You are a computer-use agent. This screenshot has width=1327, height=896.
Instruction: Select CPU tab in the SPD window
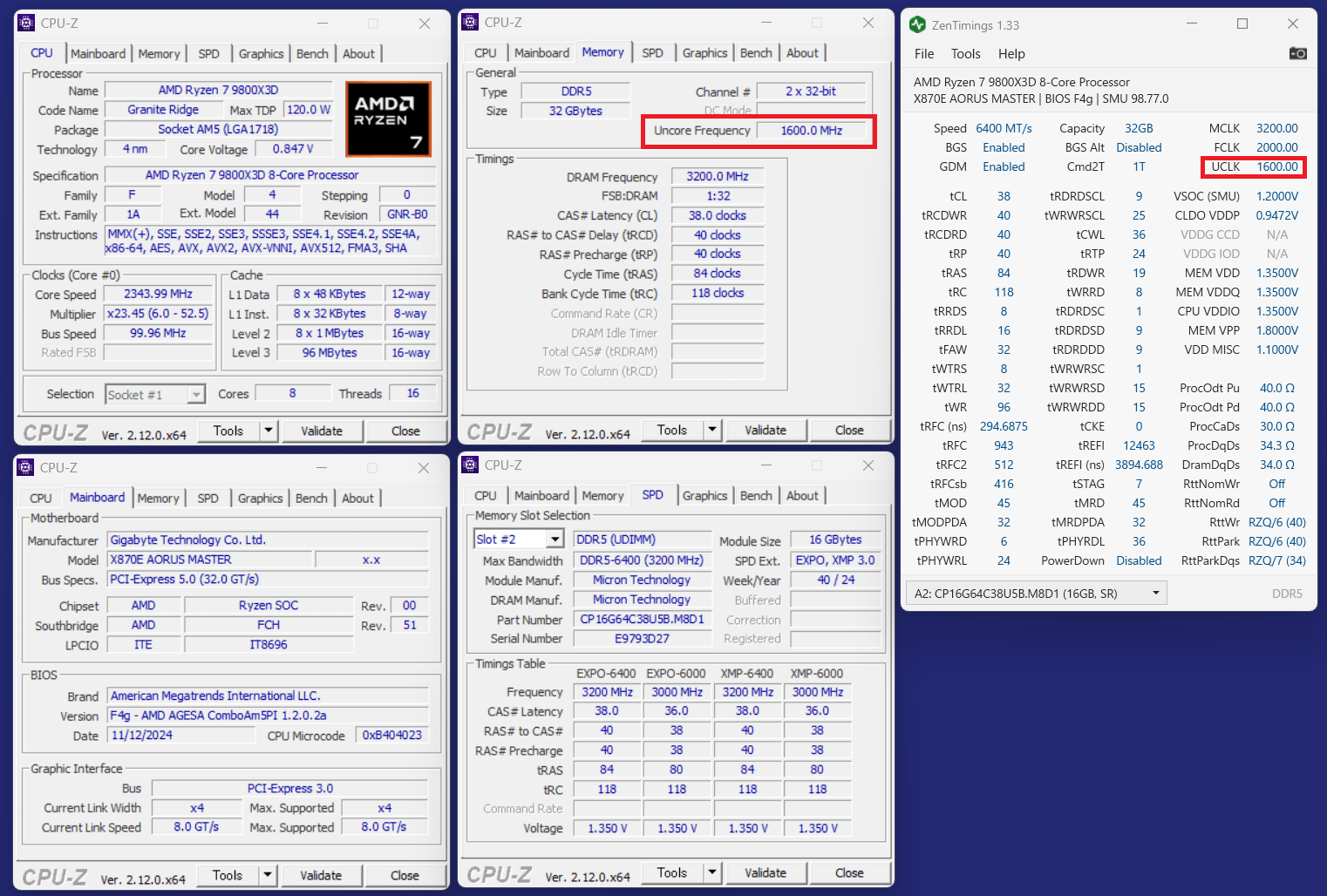click(x=486, y=496)
